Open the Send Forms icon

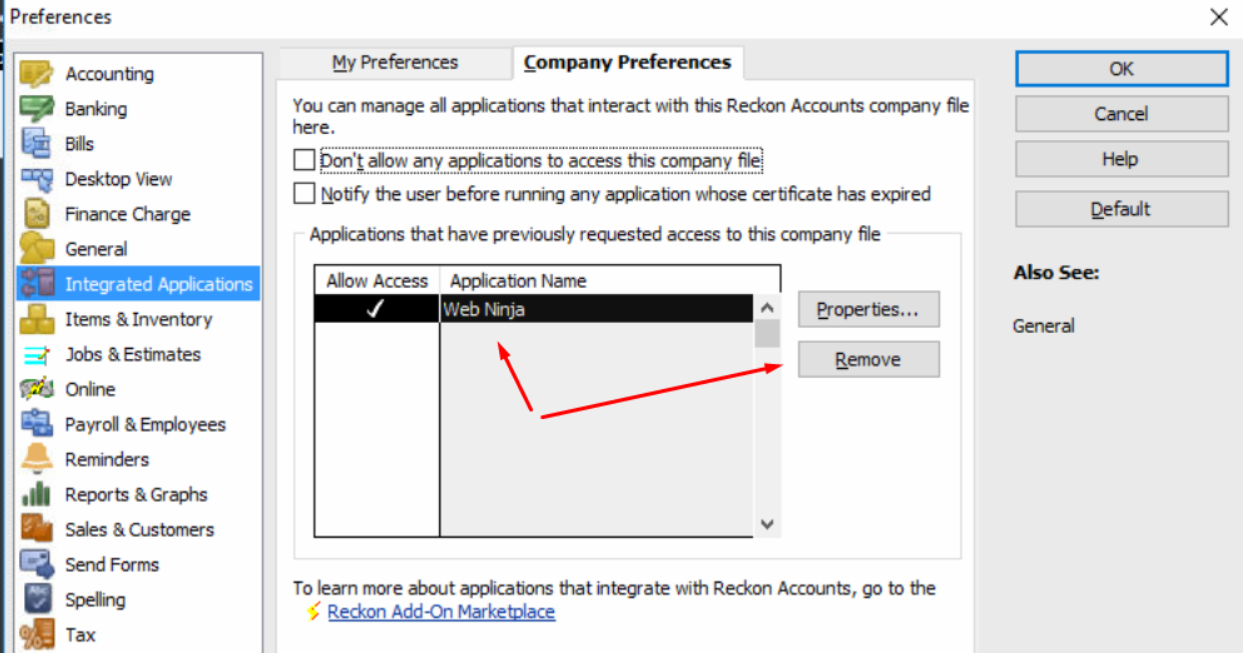tap(37, 564)
